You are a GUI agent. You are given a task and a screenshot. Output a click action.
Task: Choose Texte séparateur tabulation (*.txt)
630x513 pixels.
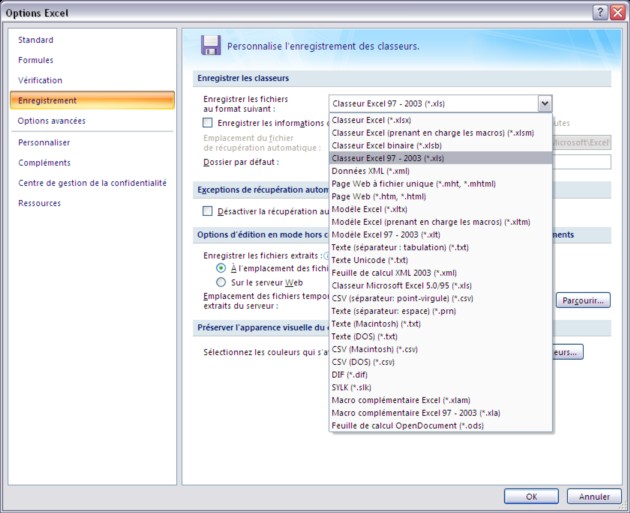coord(440,247)
